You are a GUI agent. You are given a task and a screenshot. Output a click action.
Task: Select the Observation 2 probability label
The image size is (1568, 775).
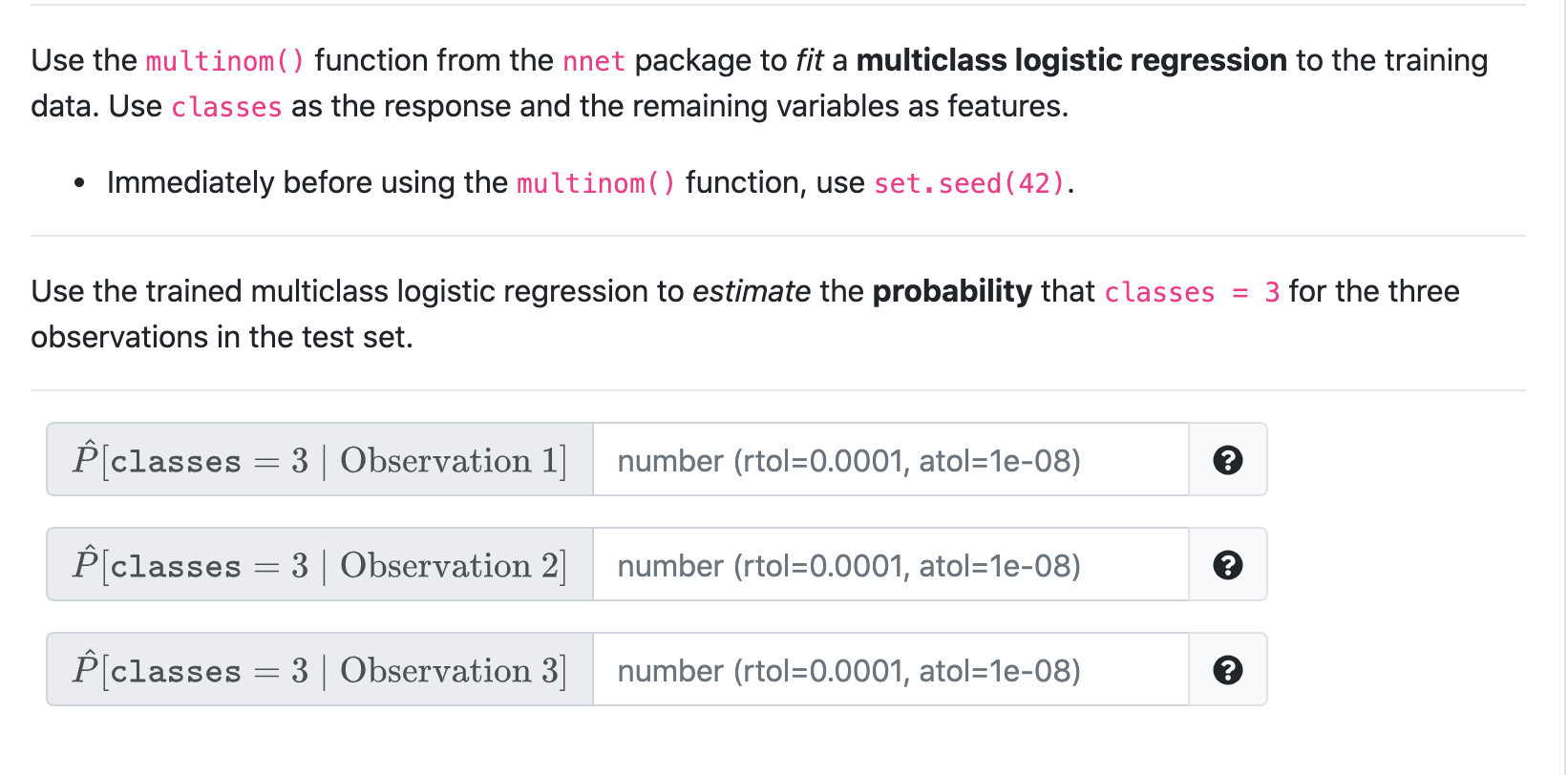[x=320, y=565]
